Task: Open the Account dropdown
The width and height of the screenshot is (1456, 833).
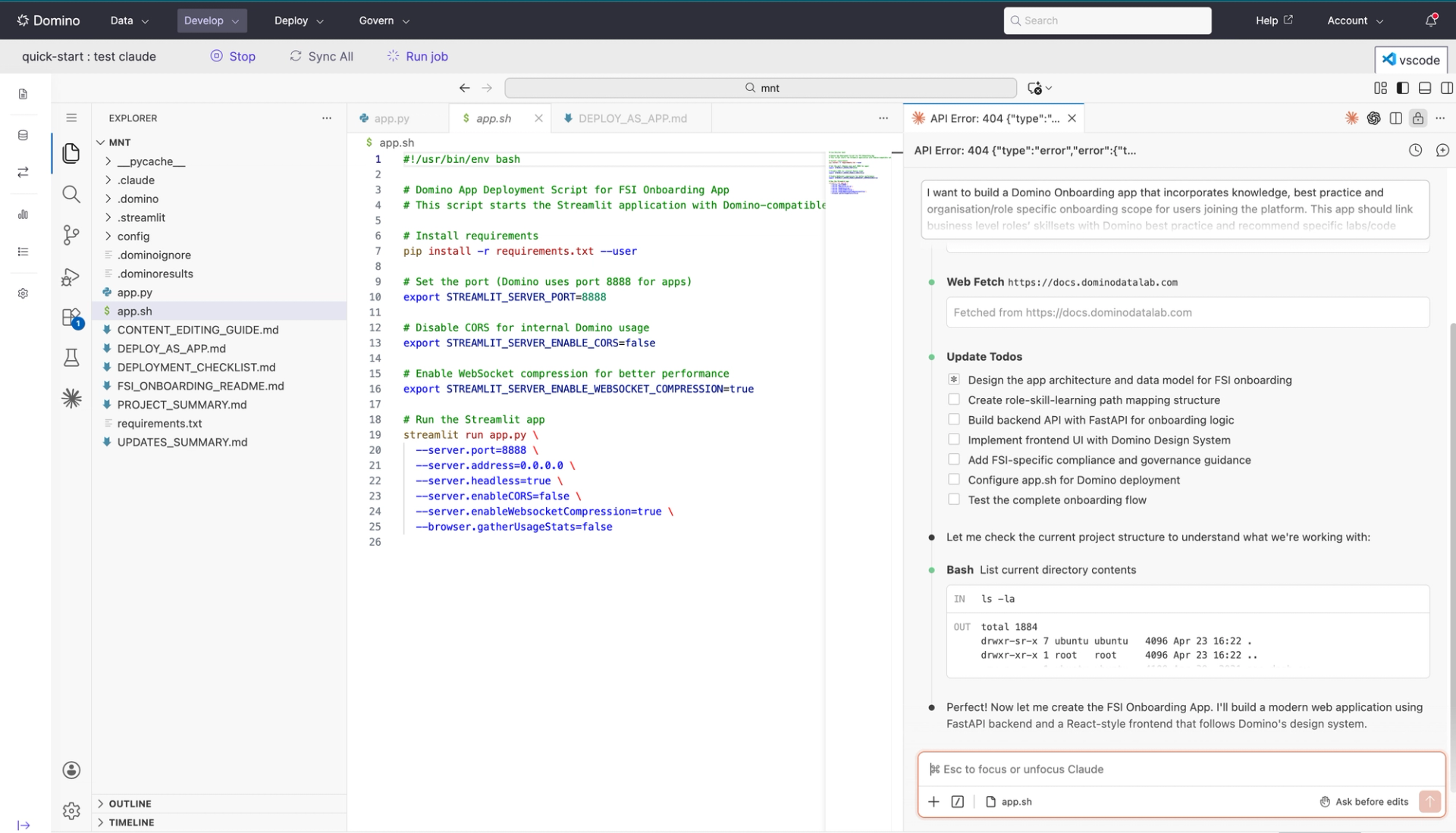Action: (1355, 20)
